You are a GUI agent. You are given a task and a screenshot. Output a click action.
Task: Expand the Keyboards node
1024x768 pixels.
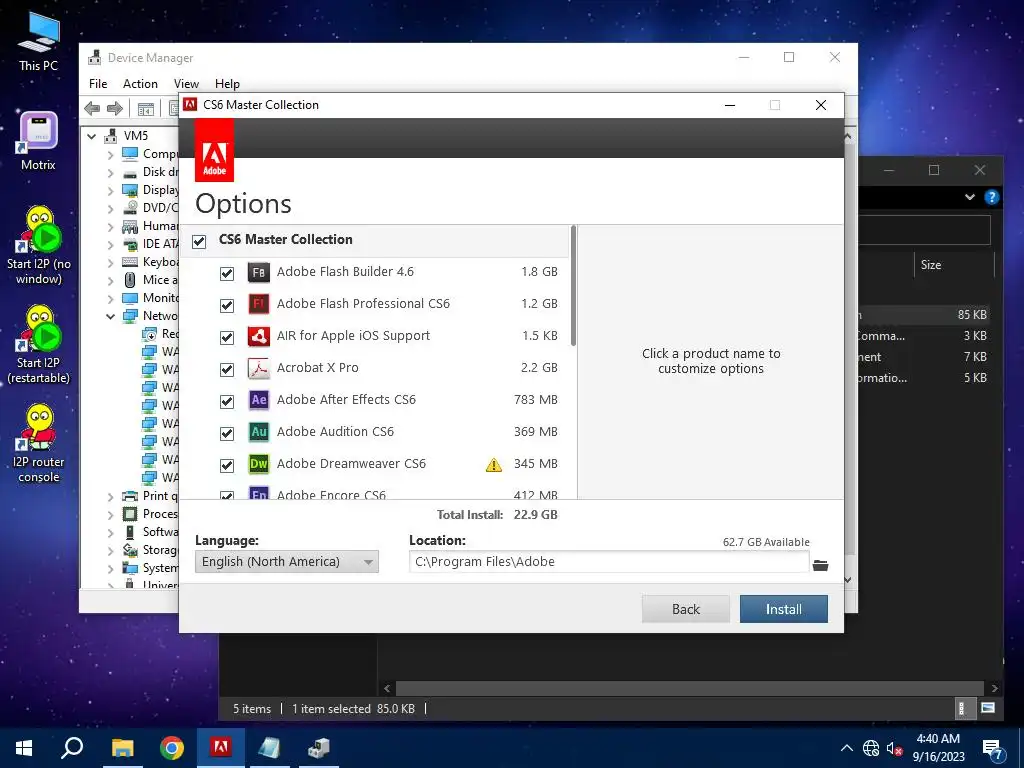pyautogui.click(x=110, y=263)
